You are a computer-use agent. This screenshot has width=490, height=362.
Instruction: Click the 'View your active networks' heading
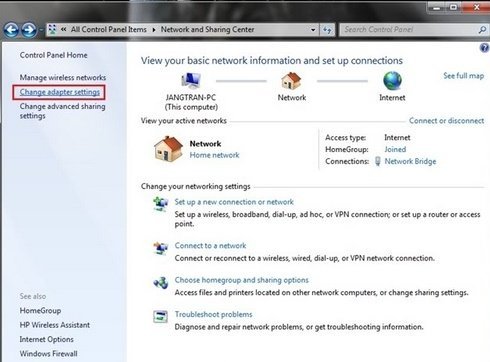[184, 121]
